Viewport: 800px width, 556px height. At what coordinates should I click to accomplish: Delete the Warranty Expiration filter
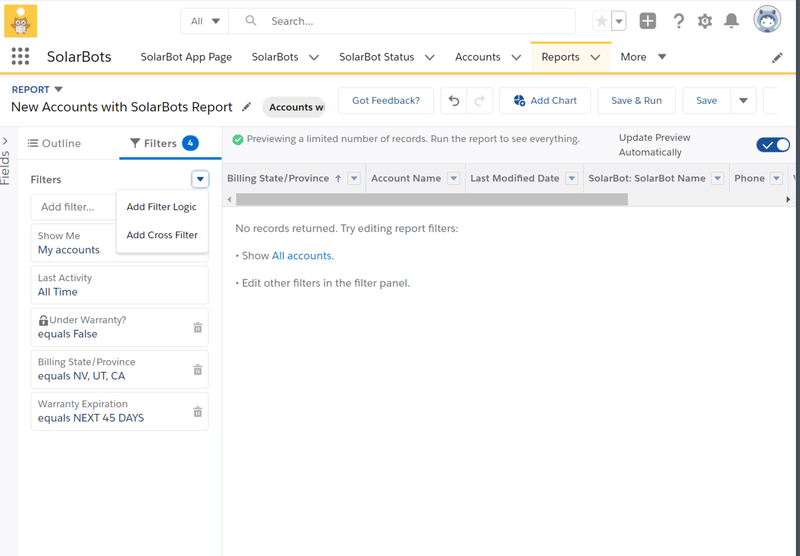pos(197,411)
